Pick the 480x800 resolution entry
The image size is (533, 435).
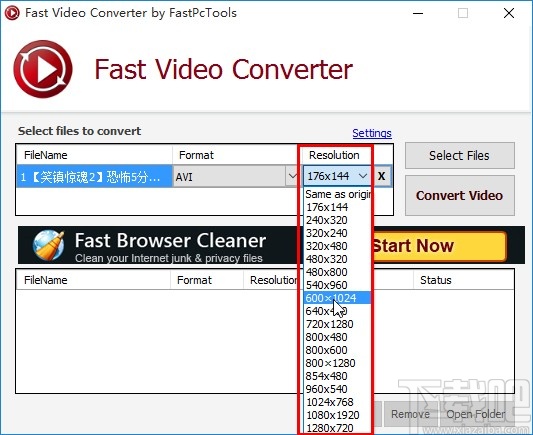coord(337,272)
